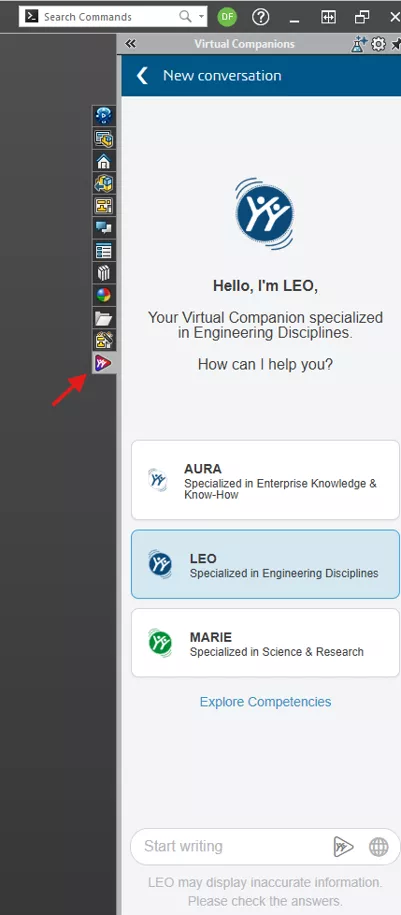Open the Custom Properties list tab

tap(103, 251)
